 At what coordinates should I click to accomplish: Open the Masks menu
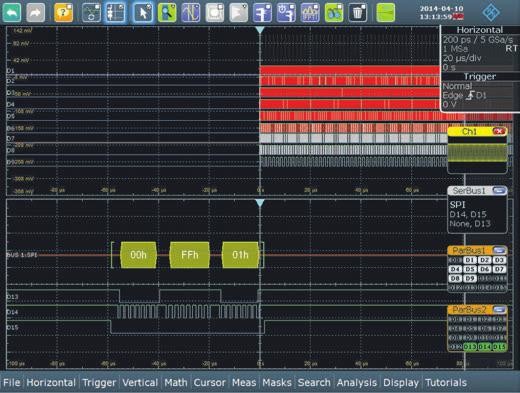[x=277, y=382]
